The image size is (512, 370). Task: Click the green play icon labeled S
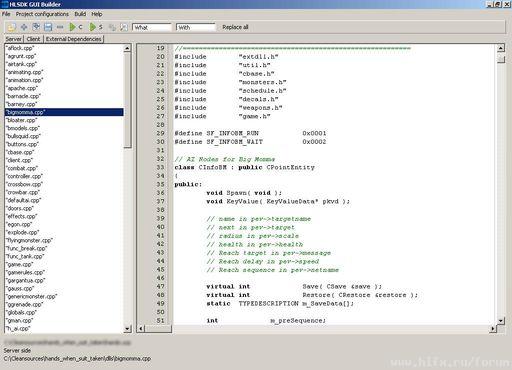pyautogui.click(x=93, y=27)
